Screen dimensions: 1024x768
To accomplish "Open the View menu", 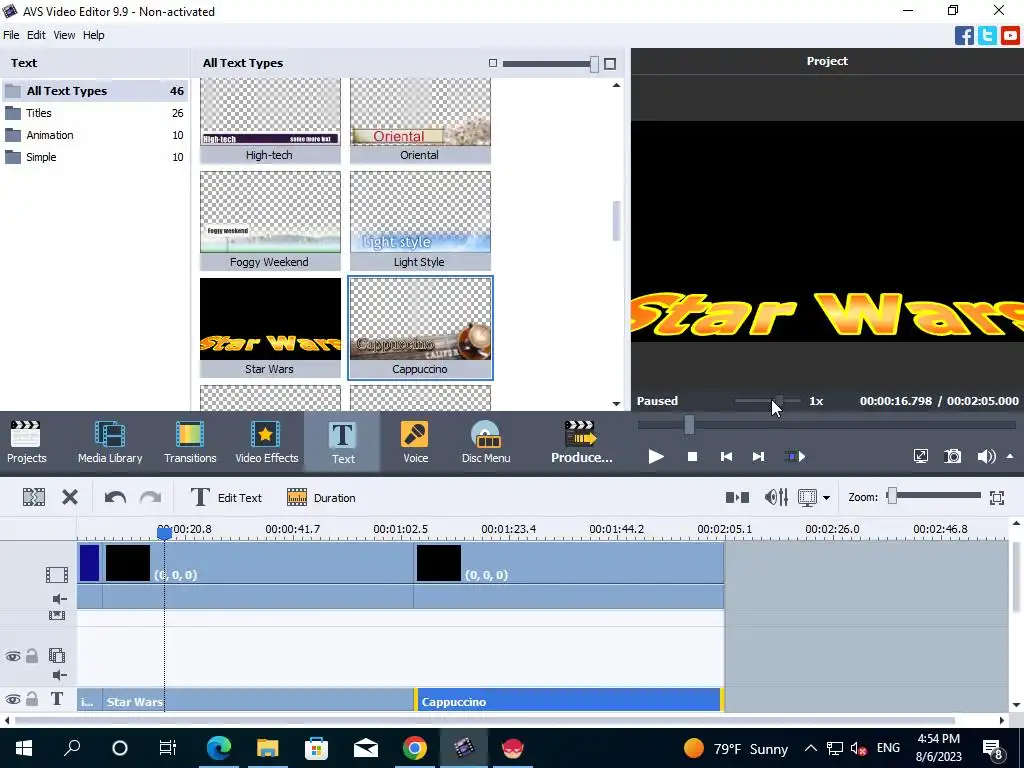I will click(x=64, y=35).
